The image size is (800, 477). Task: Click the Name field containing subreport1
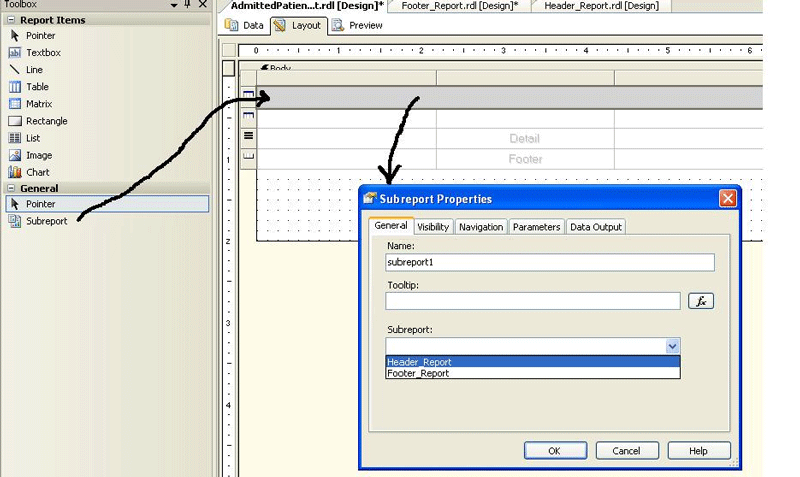pos(550,262)
